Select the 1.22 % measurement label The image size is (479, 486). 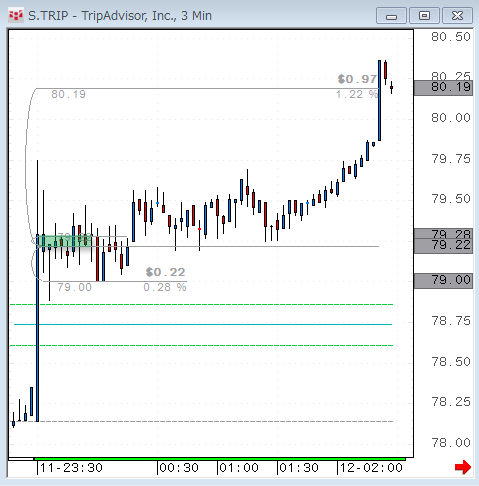(x=356, y=95)
